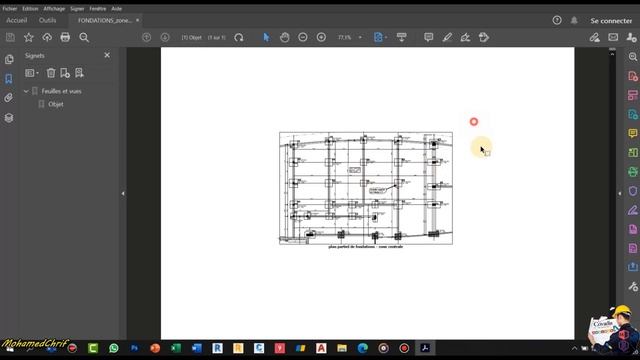Print the document with the printer icon
Screen dimensions: 640x360
[65, 38]
